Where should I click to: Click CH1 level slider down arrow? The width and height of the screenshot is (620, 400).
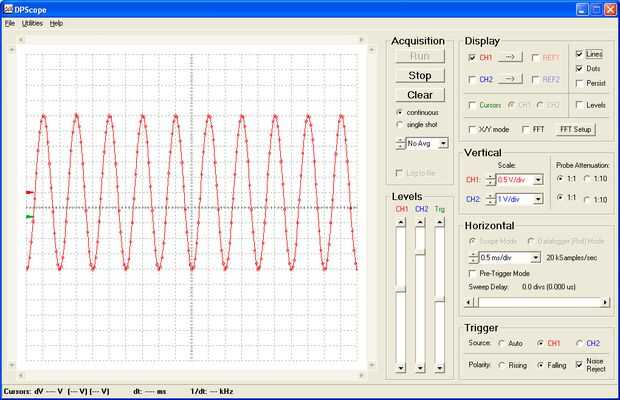click(401, 368)
